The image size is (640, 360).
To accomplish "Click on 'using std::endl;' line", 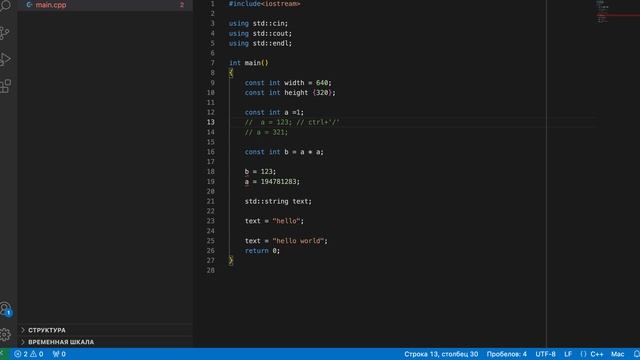I will 260,43.
